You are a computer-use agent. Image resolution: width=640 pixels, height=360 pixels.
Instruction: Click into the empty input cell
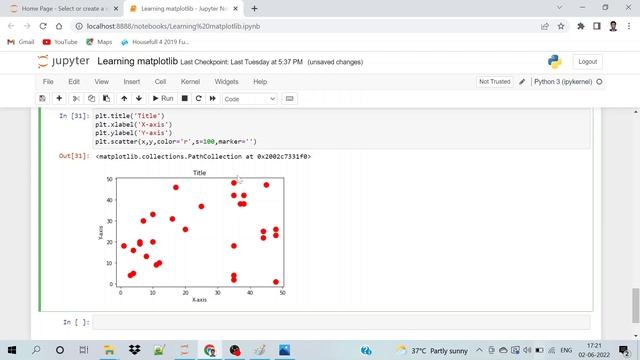click(341, 322)
